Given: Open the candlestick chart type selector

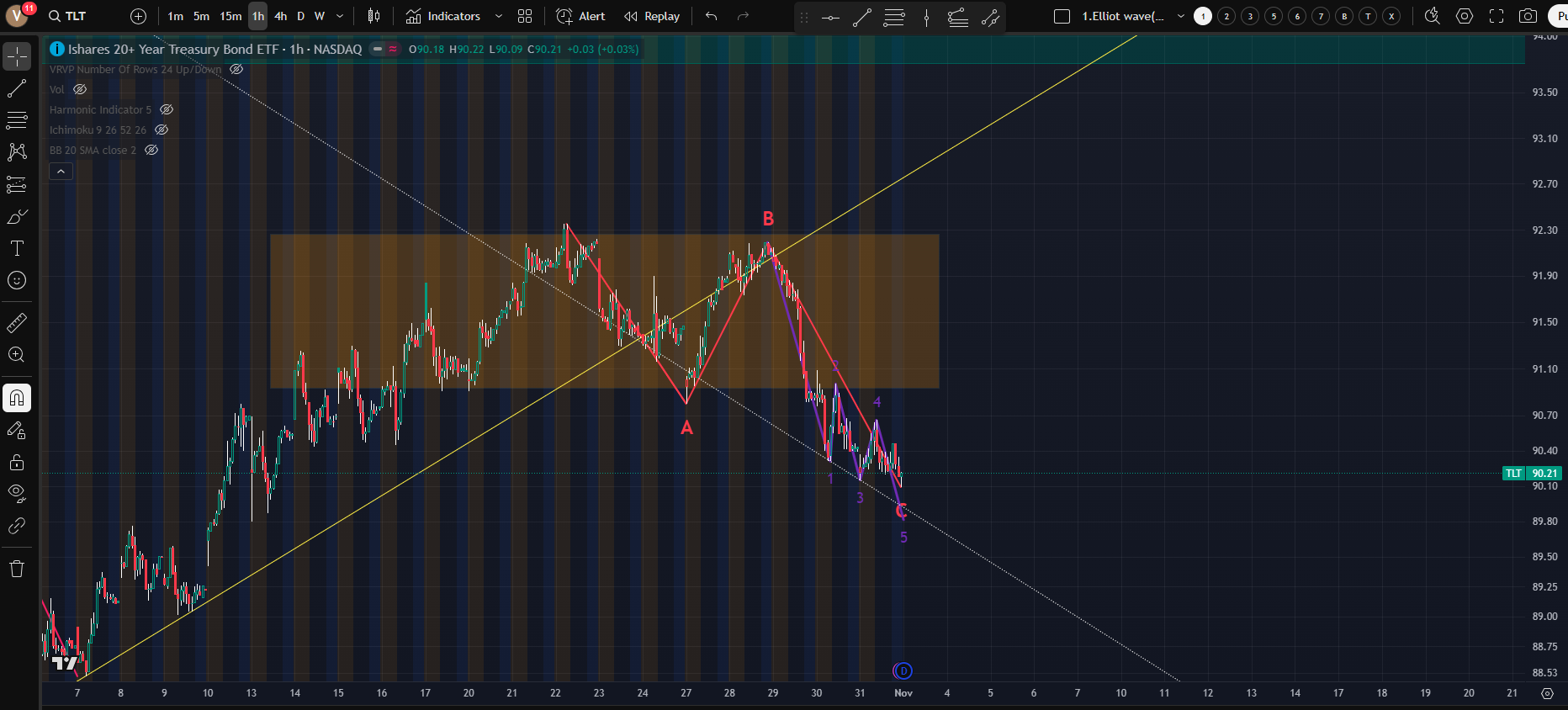Looking at the screenshot, I should (374, 16).
